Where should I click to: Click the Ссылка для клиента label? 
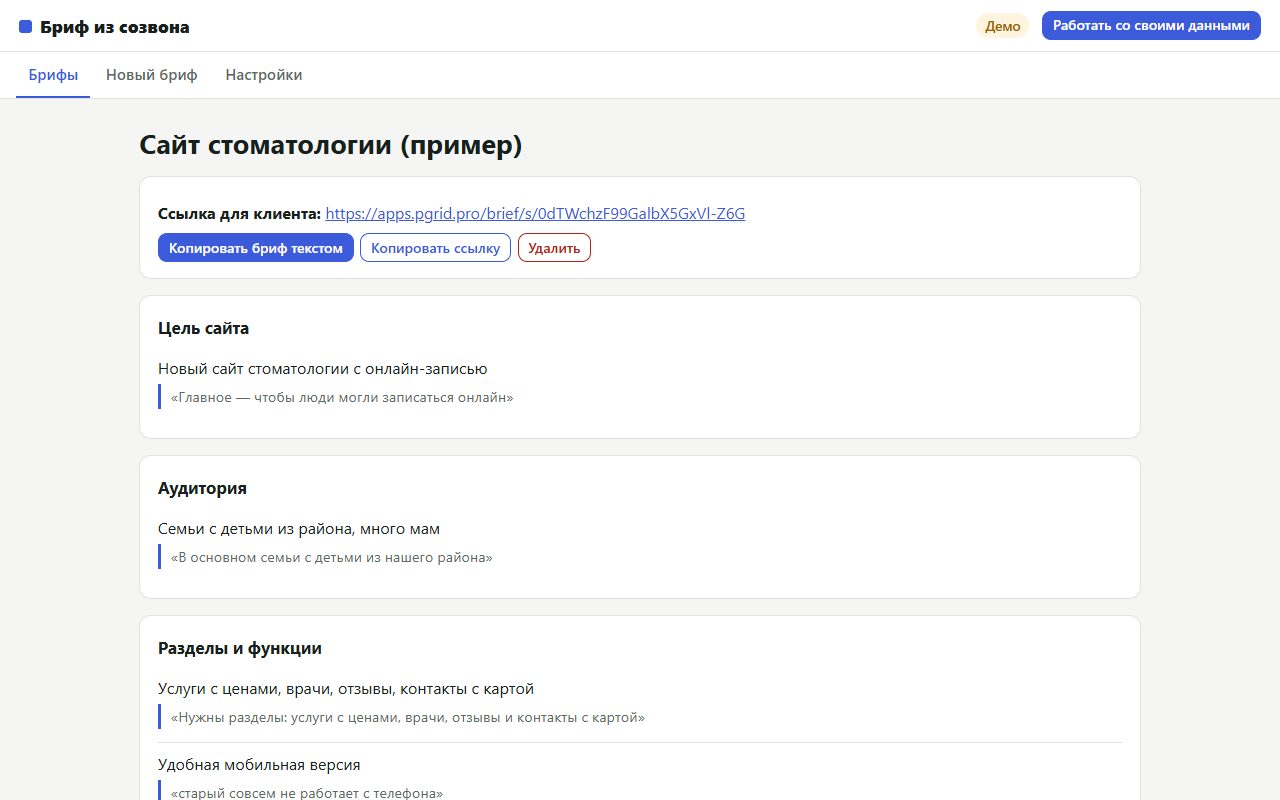(240, 213)
